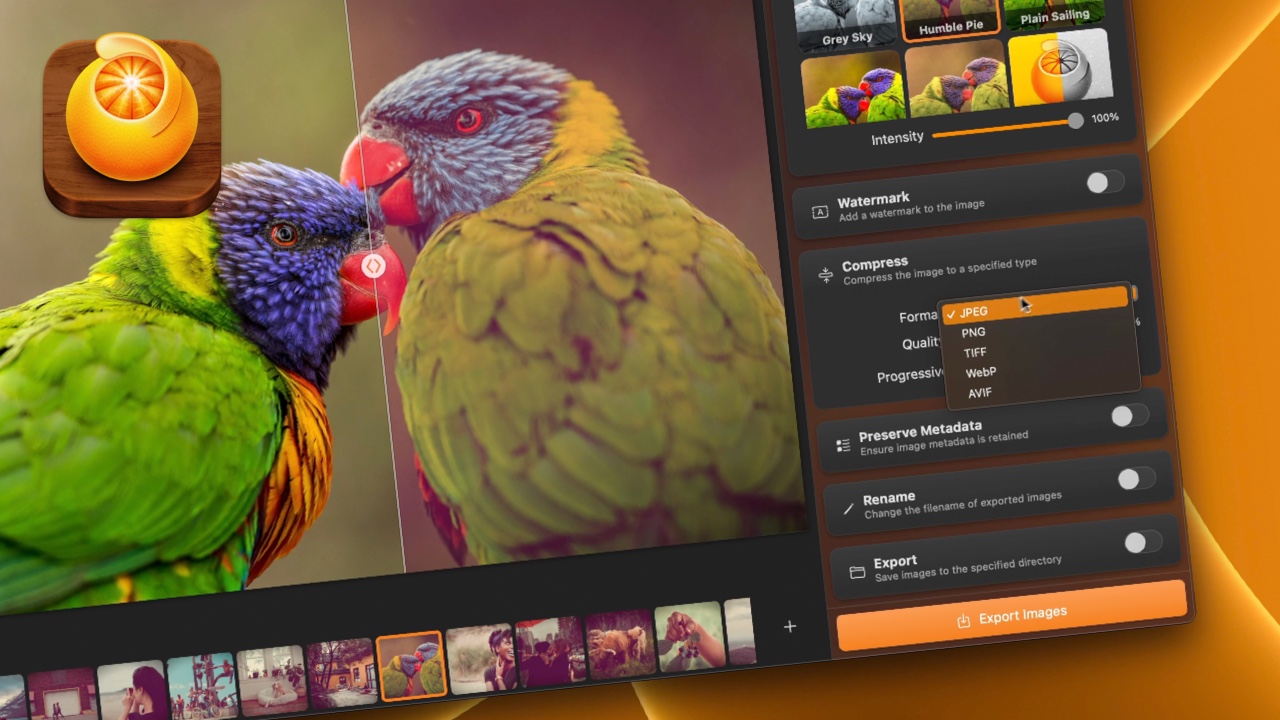Screen dimensions: 1280x720
Task: Select the filter preview below Grey Sky
Action: click(x=853, y=90)
